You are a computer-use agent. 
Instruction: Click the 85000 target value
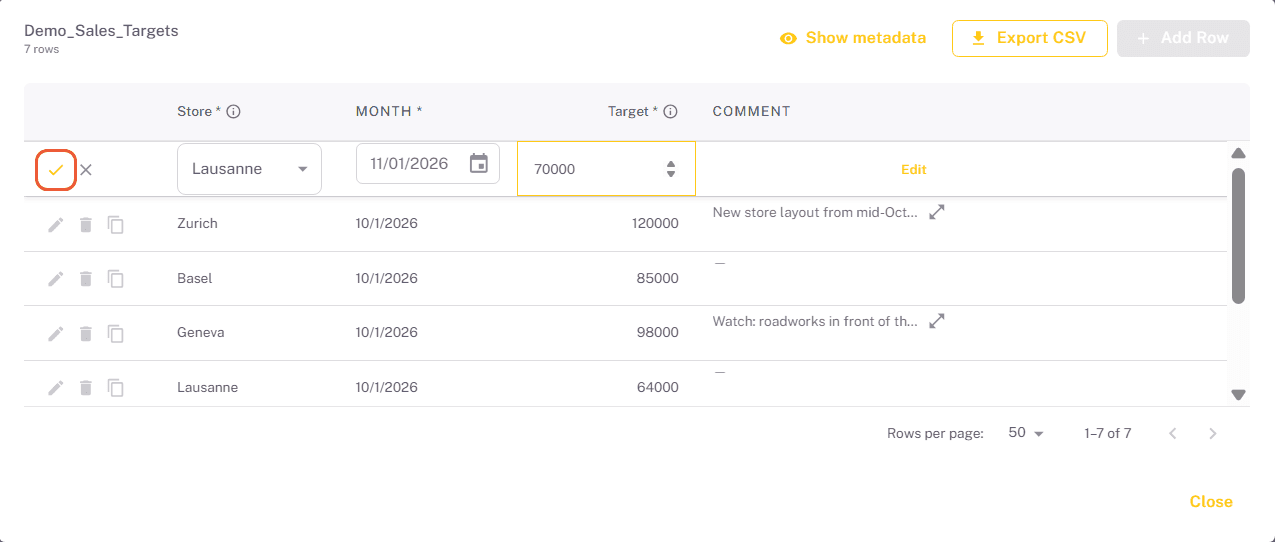(x=657, y=279)
